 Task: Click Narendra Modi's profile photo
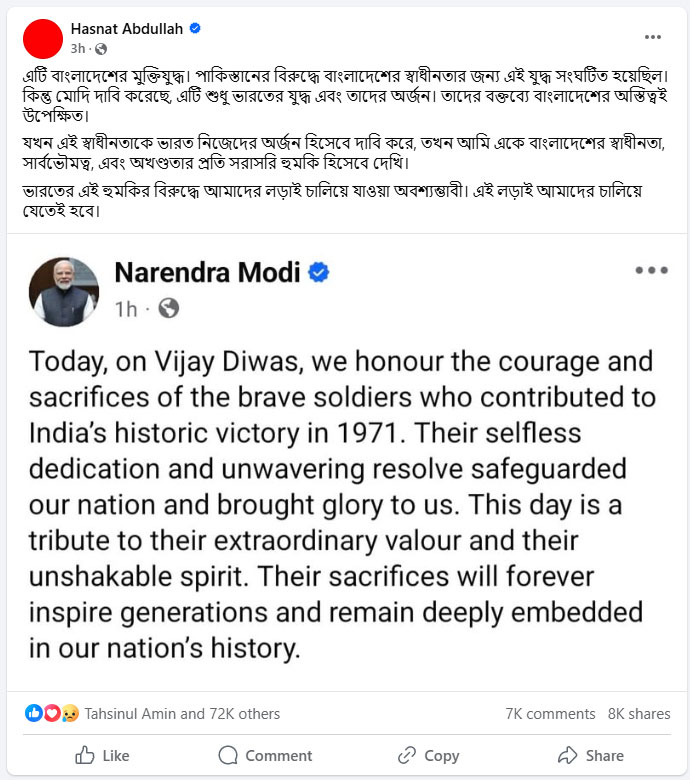65,292
